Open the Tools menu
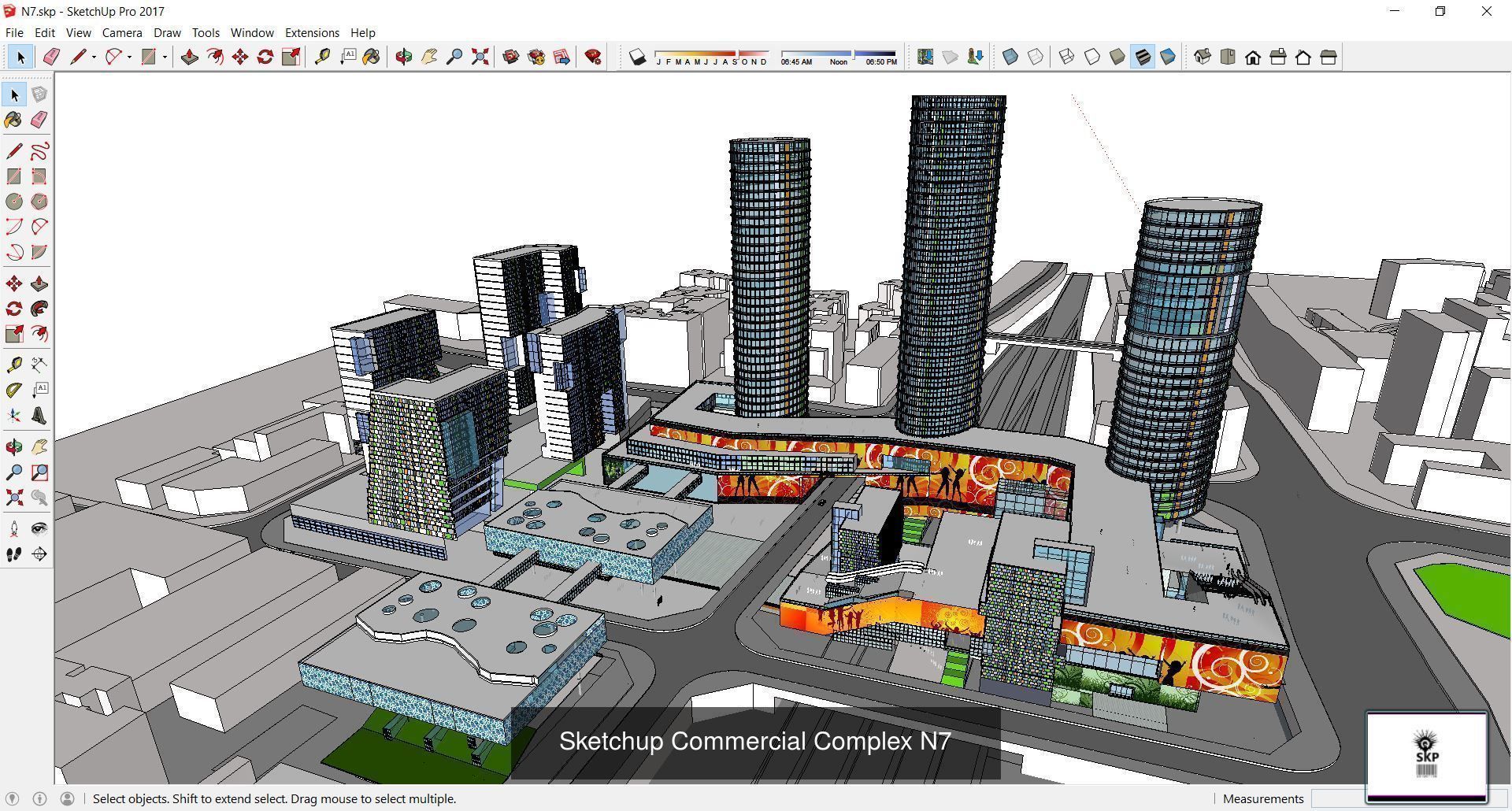1512x811 pixels. [206, 32]
